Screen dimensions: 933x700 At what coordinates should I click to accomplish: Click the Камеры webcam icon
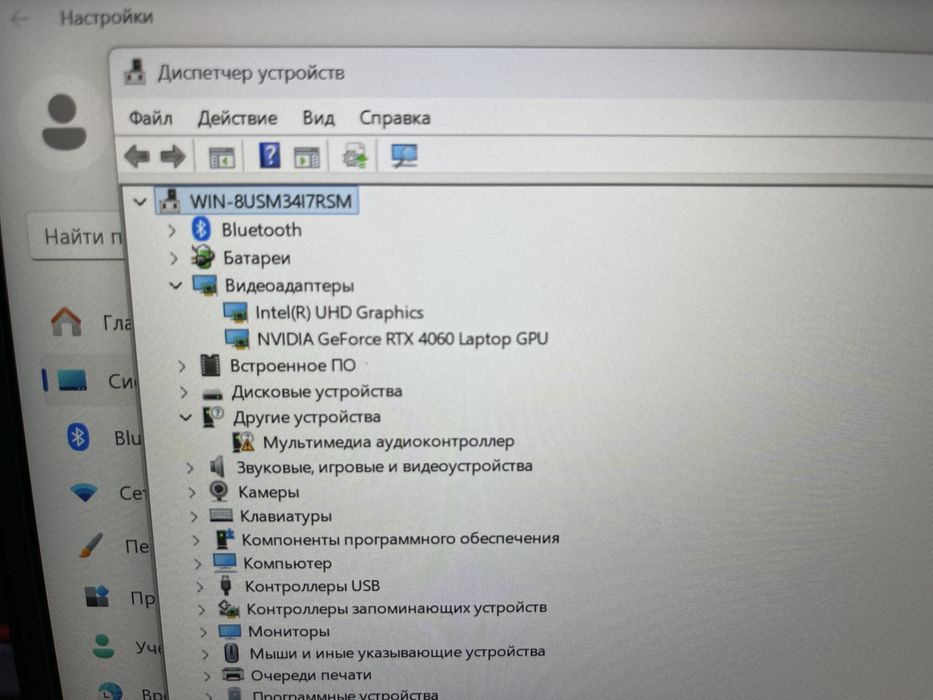tap(219, 491)
